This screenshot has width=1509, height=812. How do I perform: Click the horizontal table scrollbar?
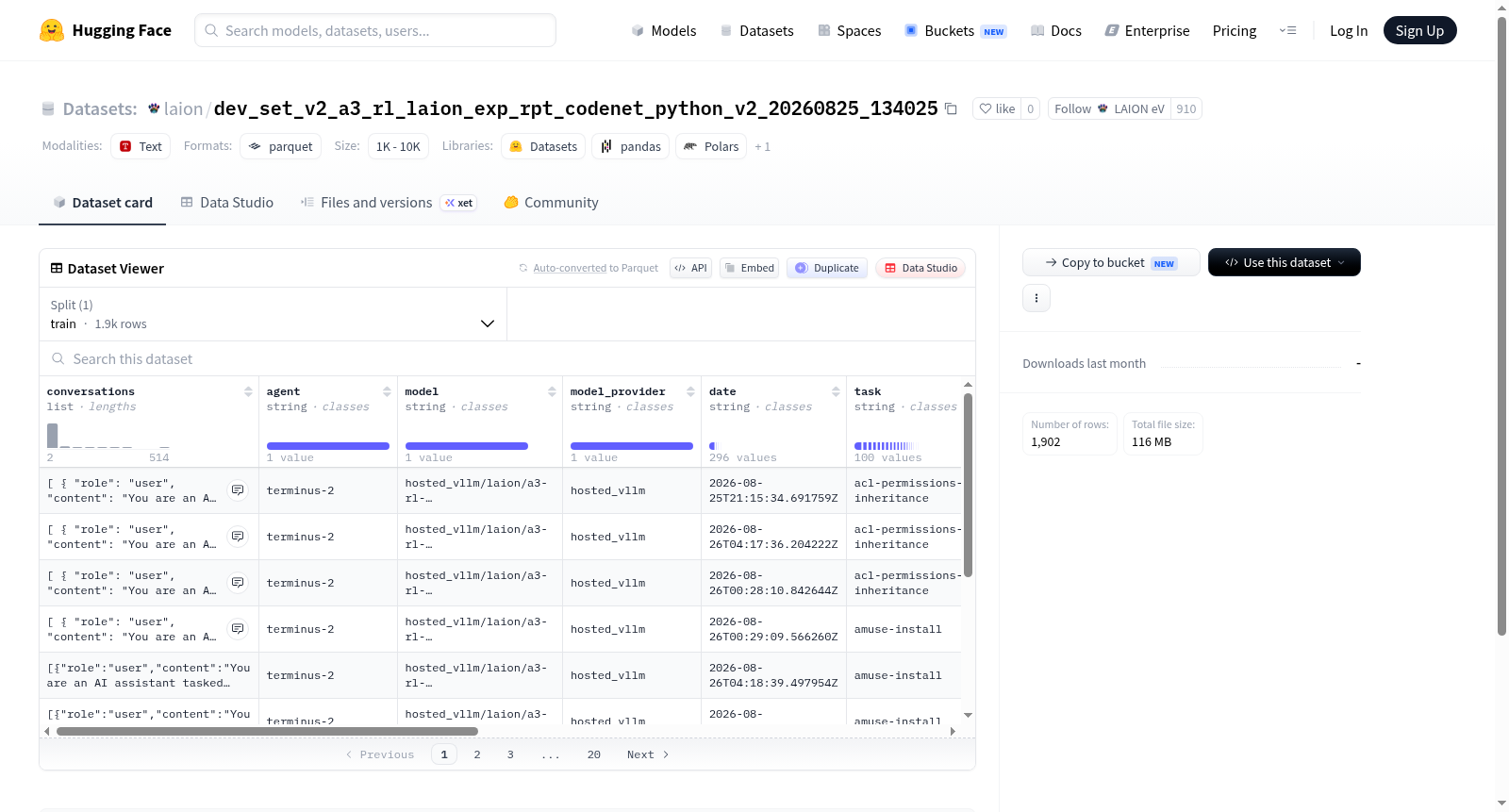click(x=267, y=731)
